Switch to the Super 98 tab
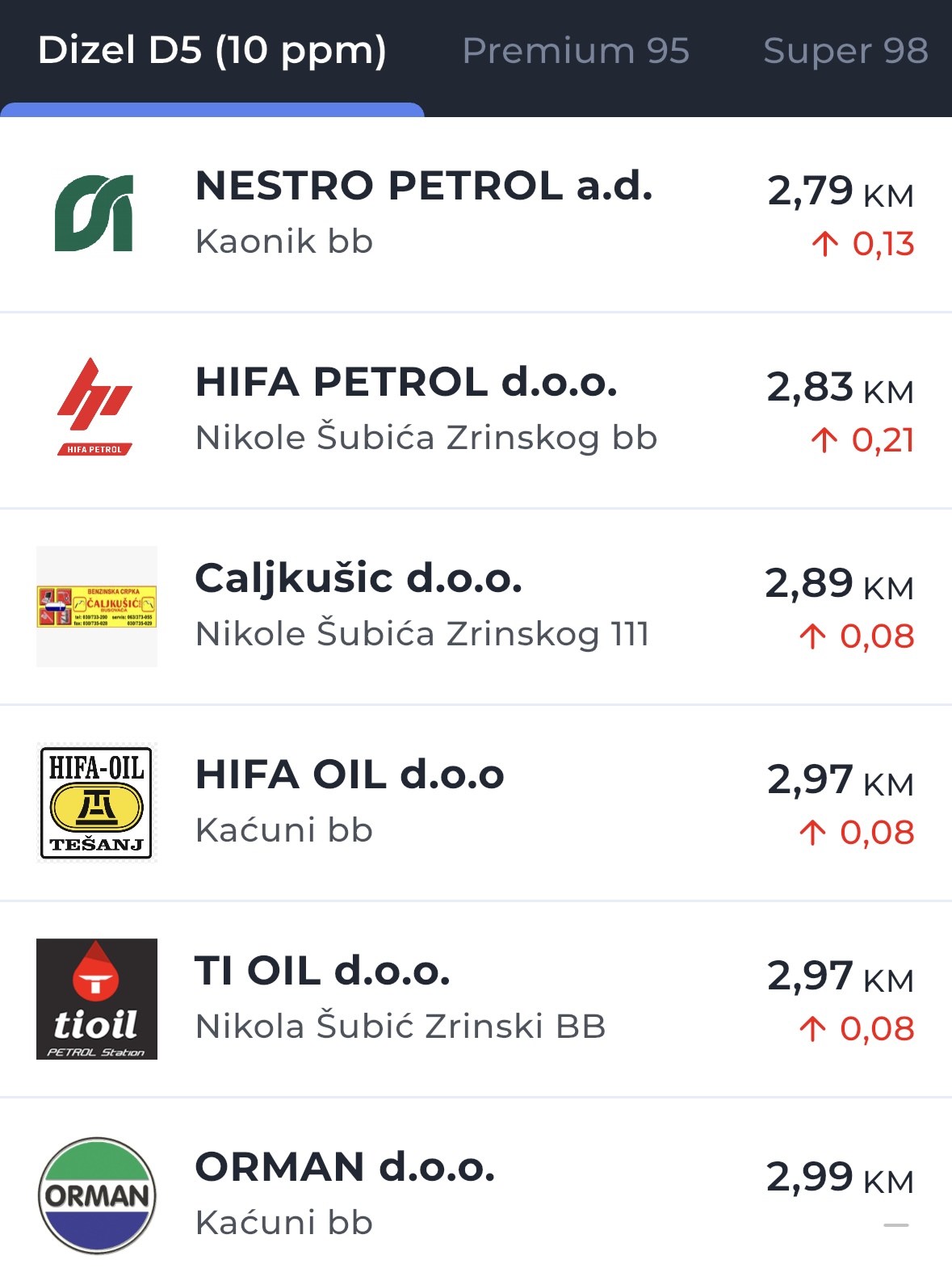The height and width of the screenshot is (1285, 952). tap(845, 51)
